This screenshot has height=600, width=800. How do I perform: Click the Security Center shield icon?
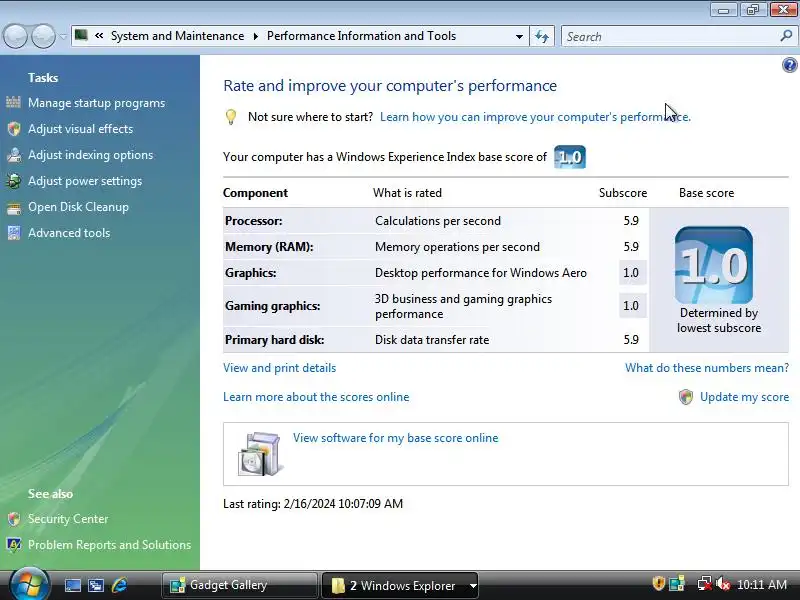point(14,519)
